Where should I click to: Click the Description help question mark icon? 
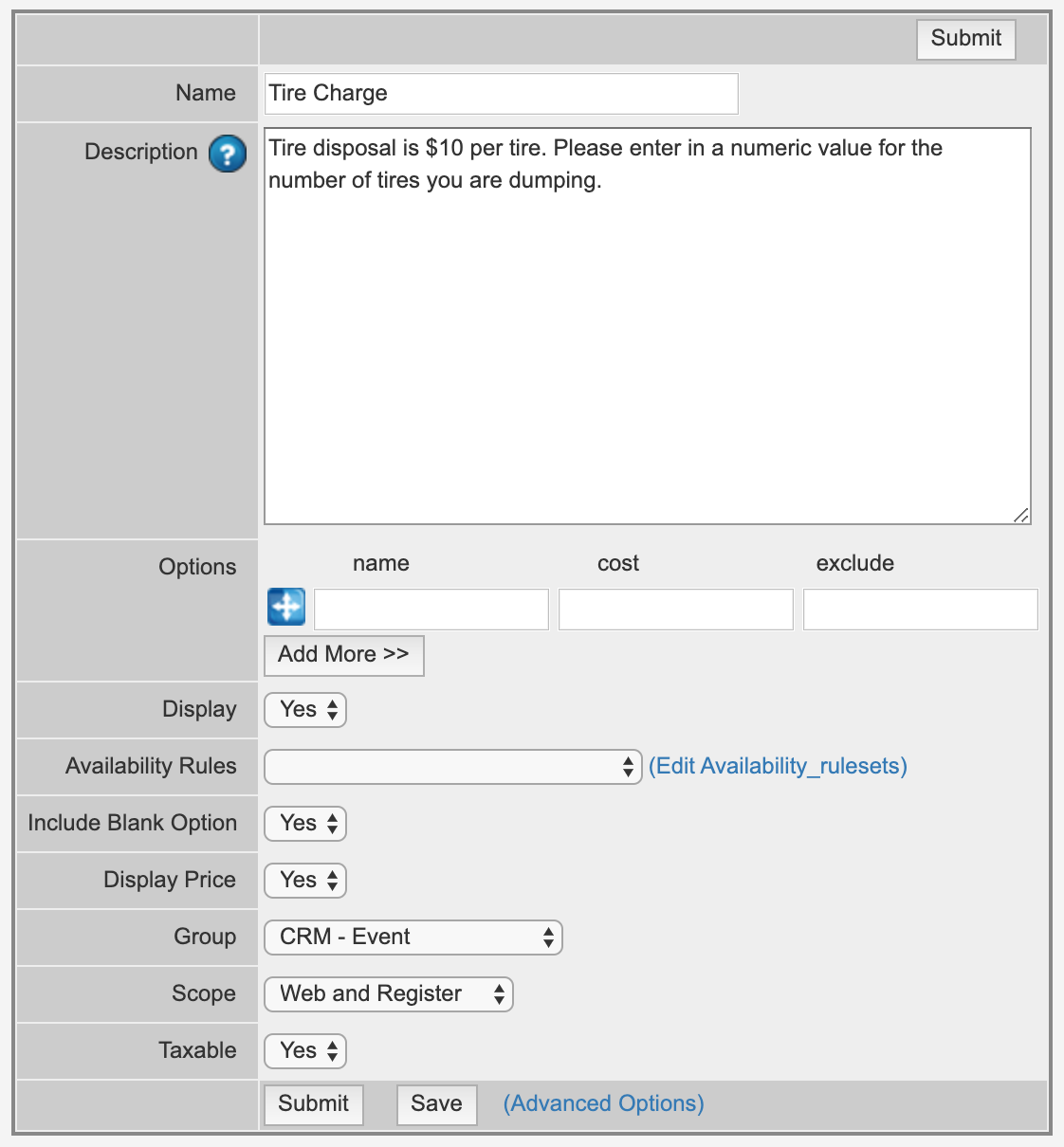point(228,154)
